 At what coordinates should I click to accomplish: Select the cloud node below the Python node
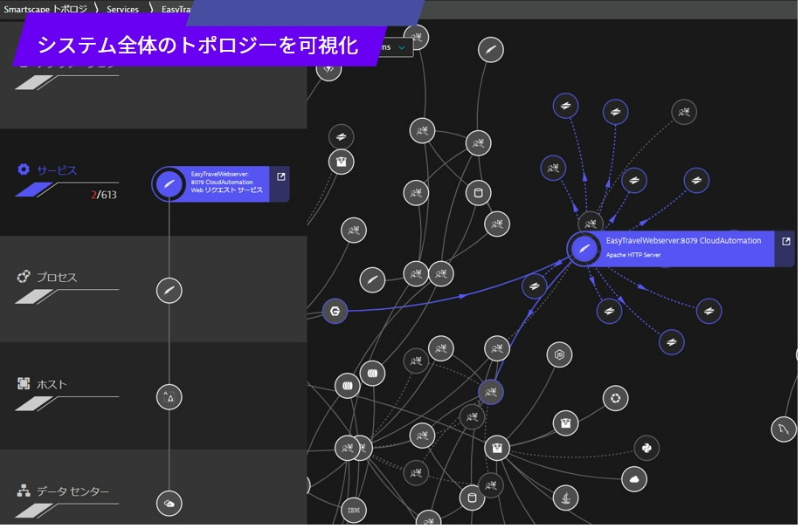point(634,479)
